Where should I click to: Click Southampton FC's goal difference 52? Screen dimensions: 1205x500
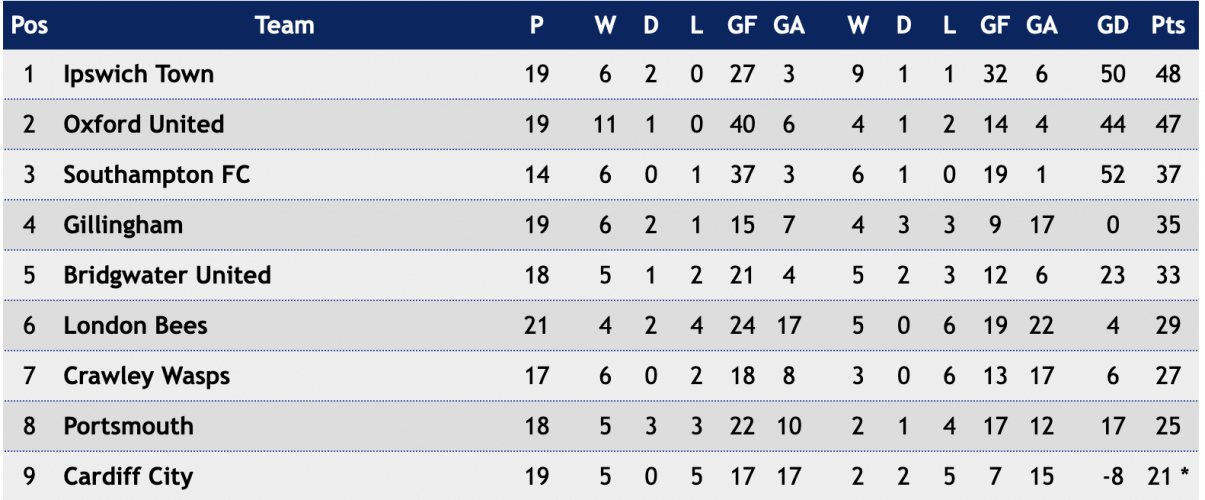click(x=1112, y=175)
